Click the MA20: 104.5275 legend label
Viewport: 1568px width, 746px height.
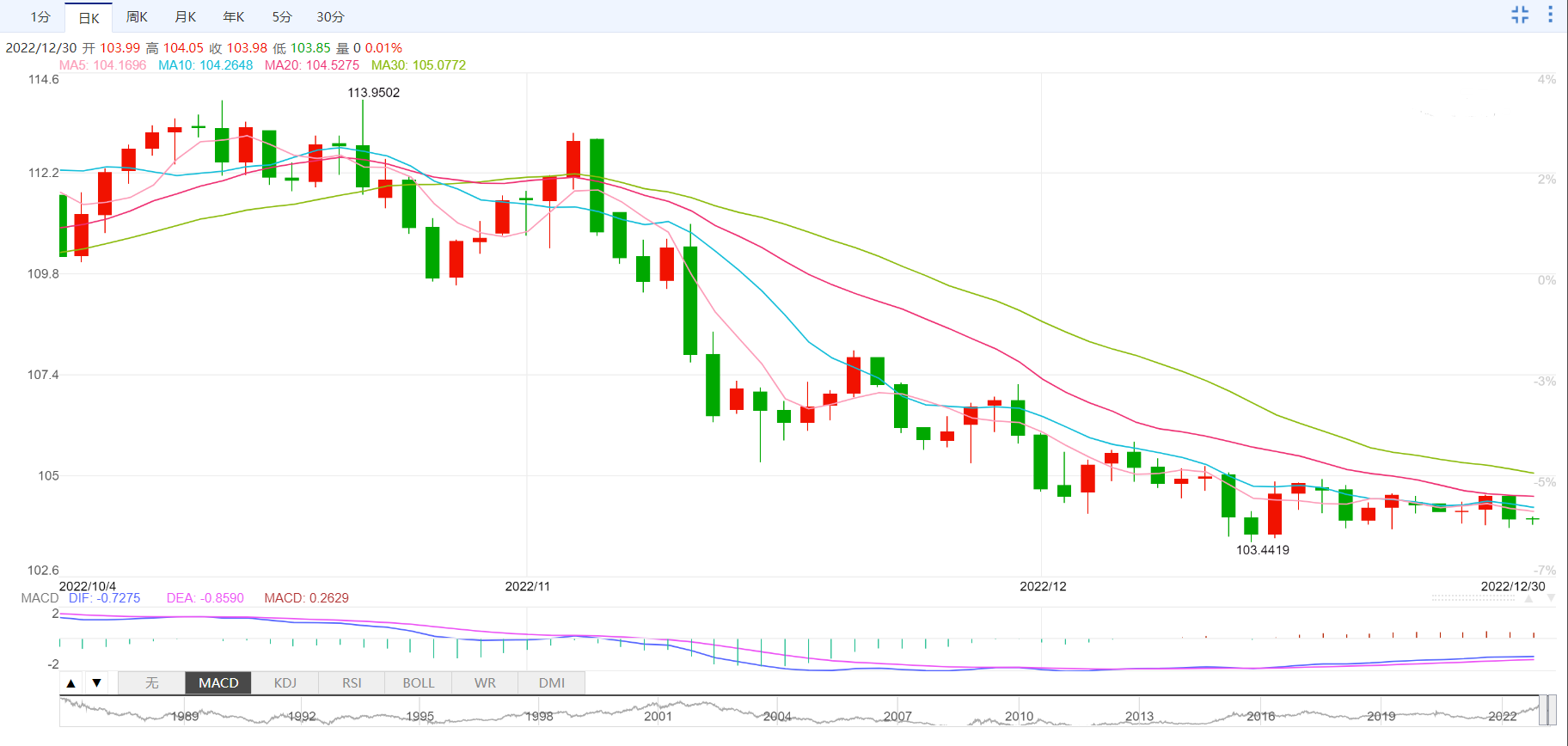pos(312,65)
